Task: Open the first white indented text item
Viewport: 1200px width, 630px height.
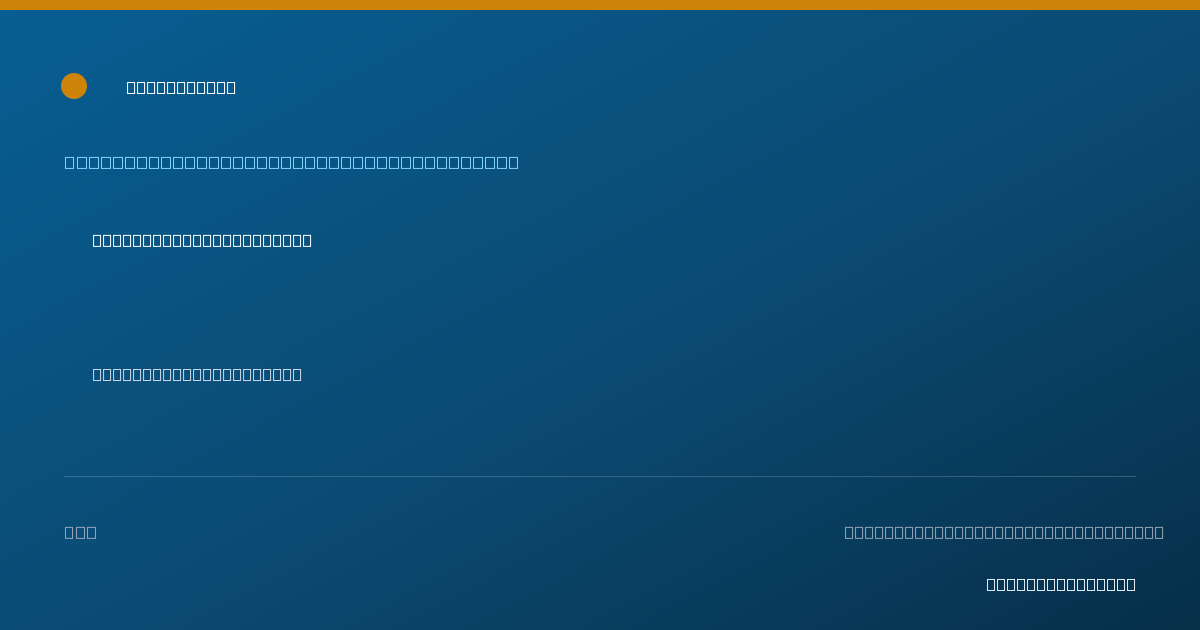Action: [x=202, y=240]
